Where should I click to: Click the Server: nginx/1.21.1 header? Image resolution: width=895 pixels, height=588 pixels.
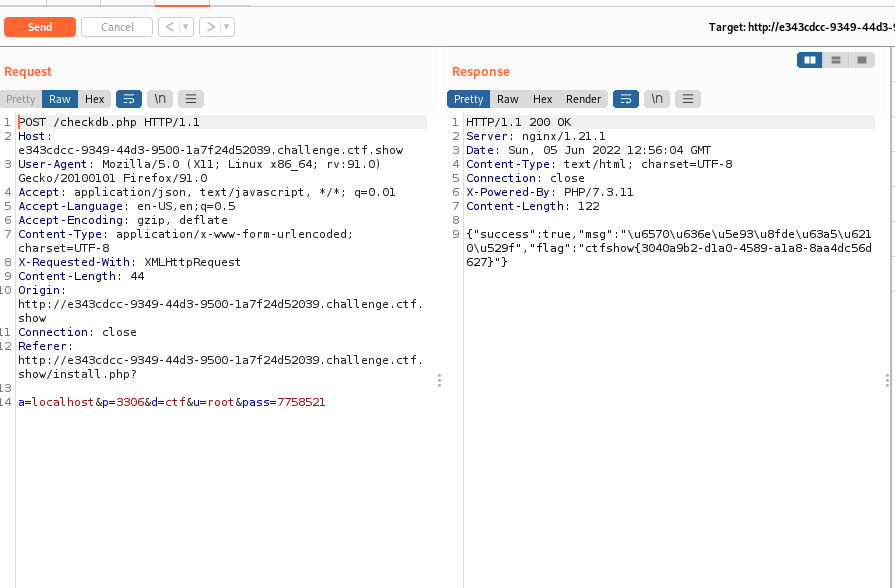tap(535, 136)
